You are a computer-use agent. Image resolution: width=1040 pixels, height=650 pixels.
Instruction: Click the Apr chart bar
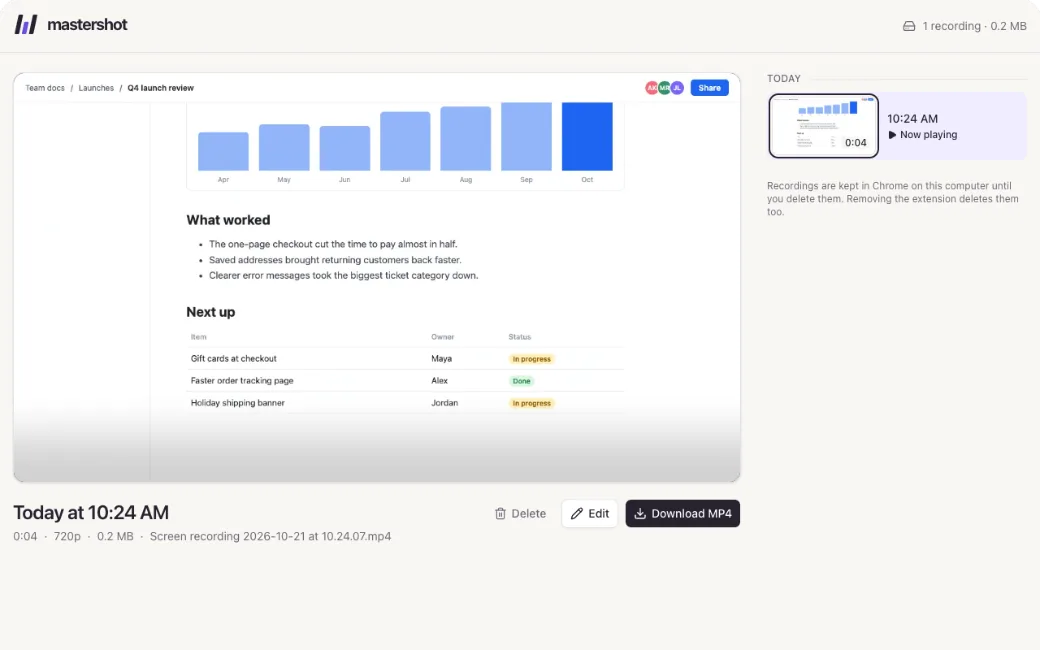point(224,151)
